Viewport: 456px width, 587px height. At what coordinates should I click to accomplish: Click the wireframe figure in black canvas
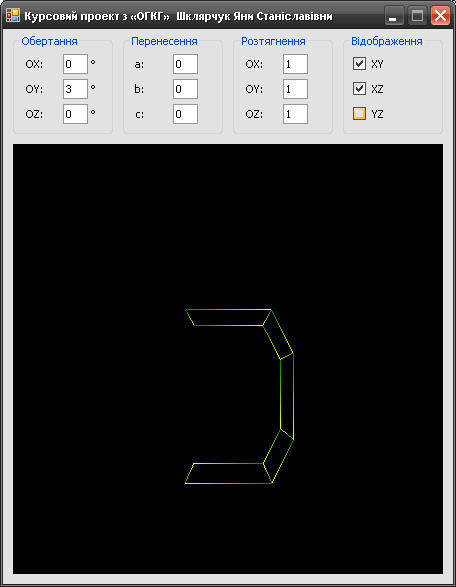pos(240,396)
